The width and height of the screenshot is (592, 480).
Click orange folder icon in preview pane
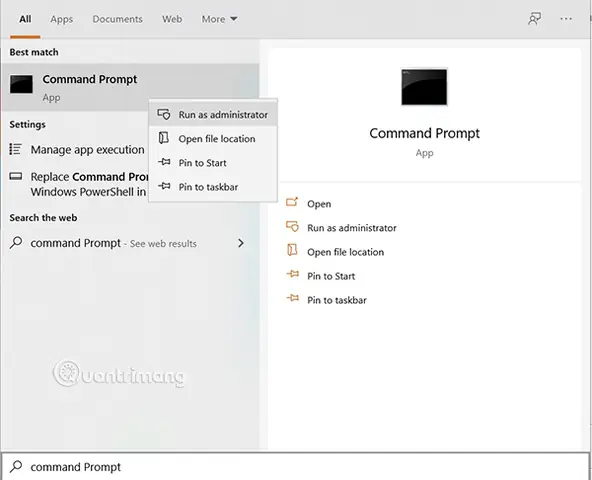(x=292, y=250)
